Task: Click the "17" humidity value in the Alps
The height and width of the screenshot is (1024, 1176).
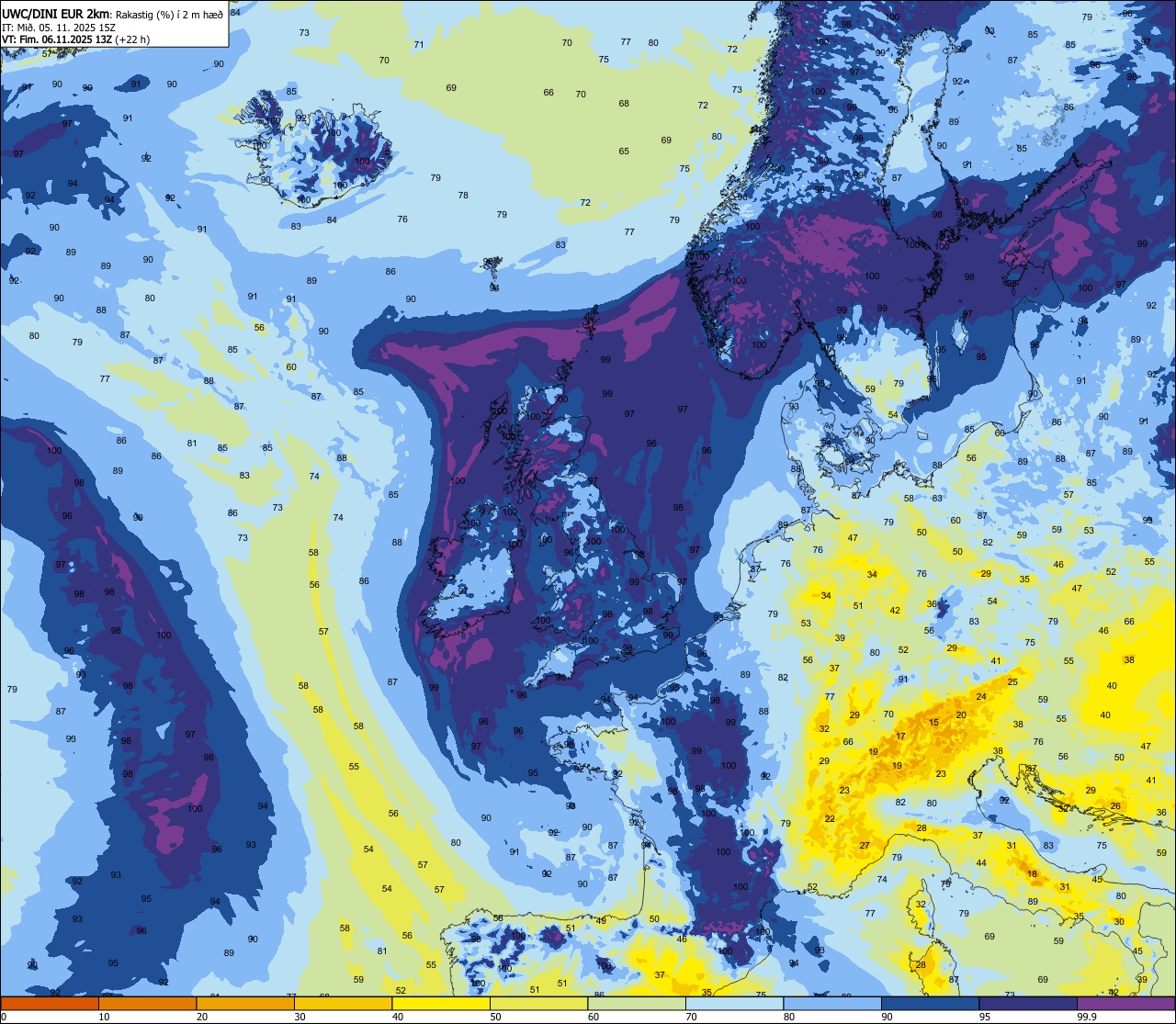Action: tap(900, 737)
